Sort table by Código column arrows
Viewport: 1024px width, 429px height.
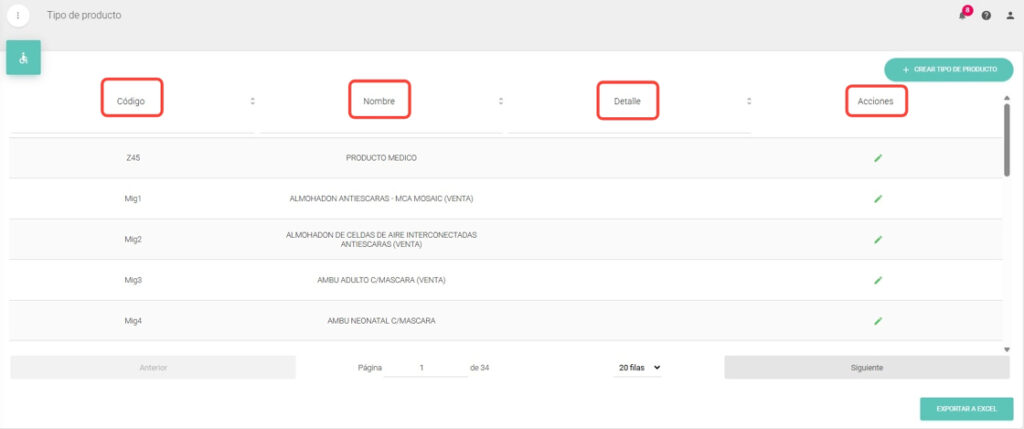tap(253, 101)
